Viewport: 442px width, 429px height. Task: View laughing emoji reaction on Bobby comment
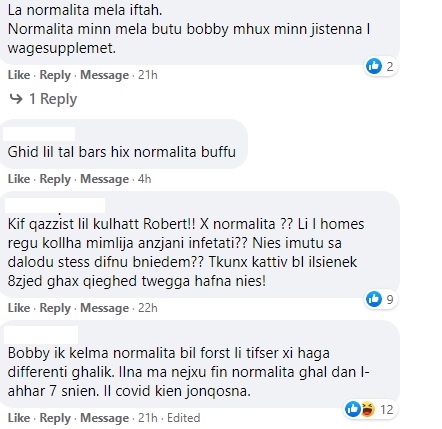tap(367, 409)
